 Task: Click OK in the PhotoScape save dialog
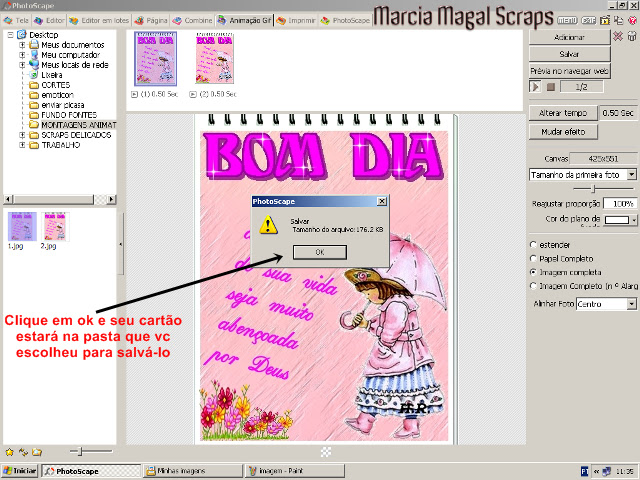[320, 252]
